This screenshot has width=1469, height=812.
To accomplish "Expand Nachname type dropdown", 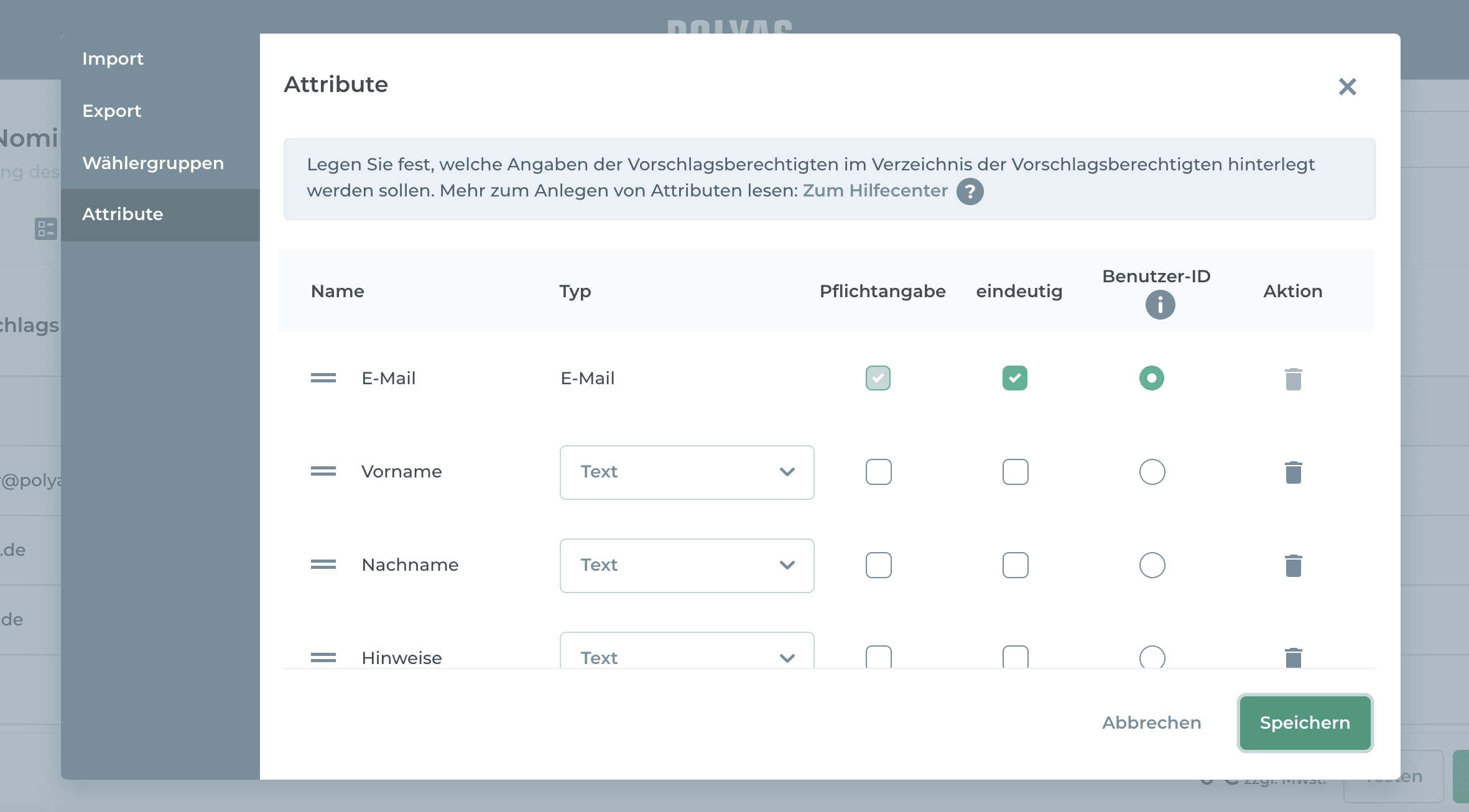I will pos(687,566).
